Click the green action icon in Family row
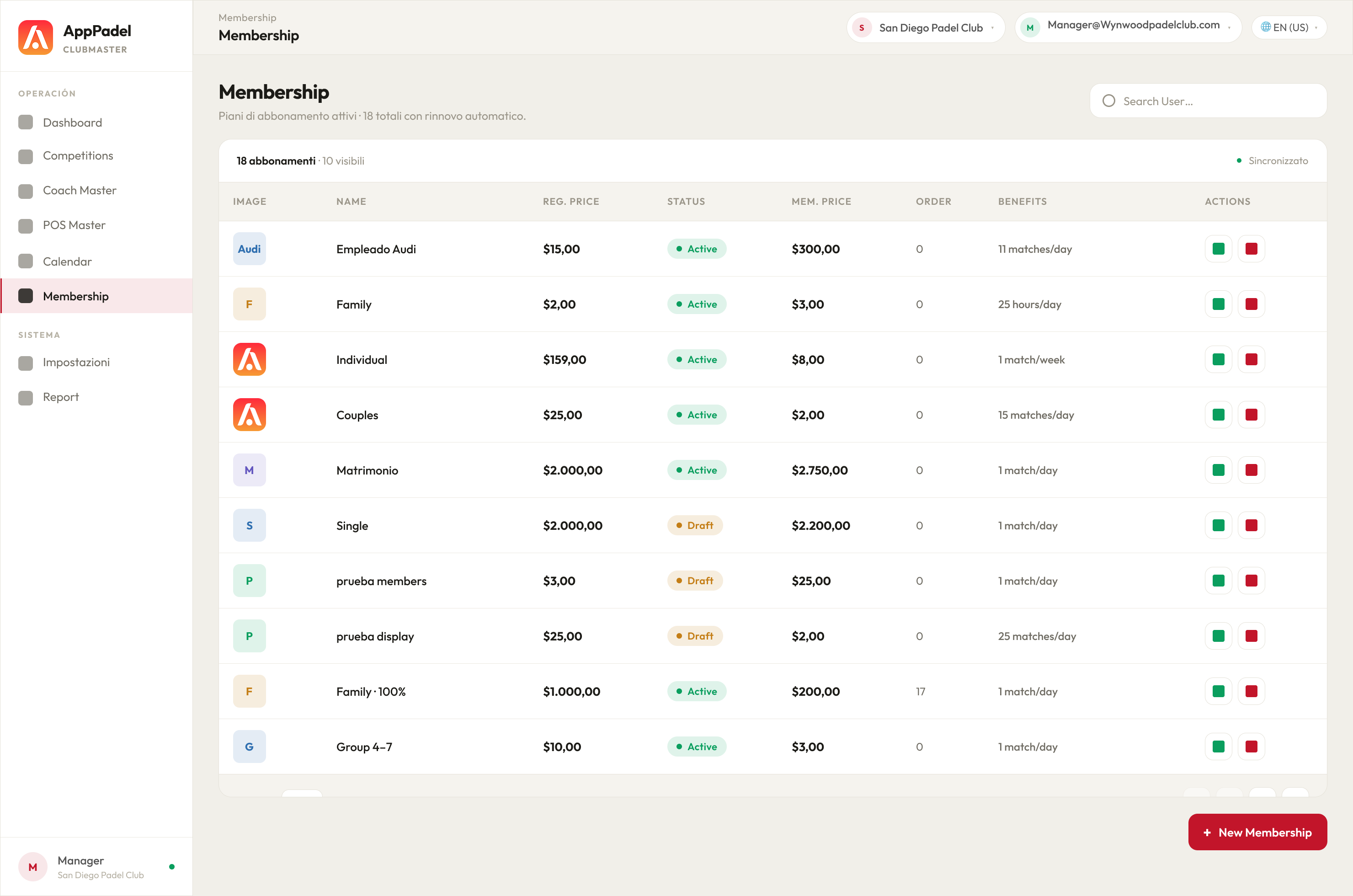This screenshot has width=1353, height=896. [x=1218, y=304]
